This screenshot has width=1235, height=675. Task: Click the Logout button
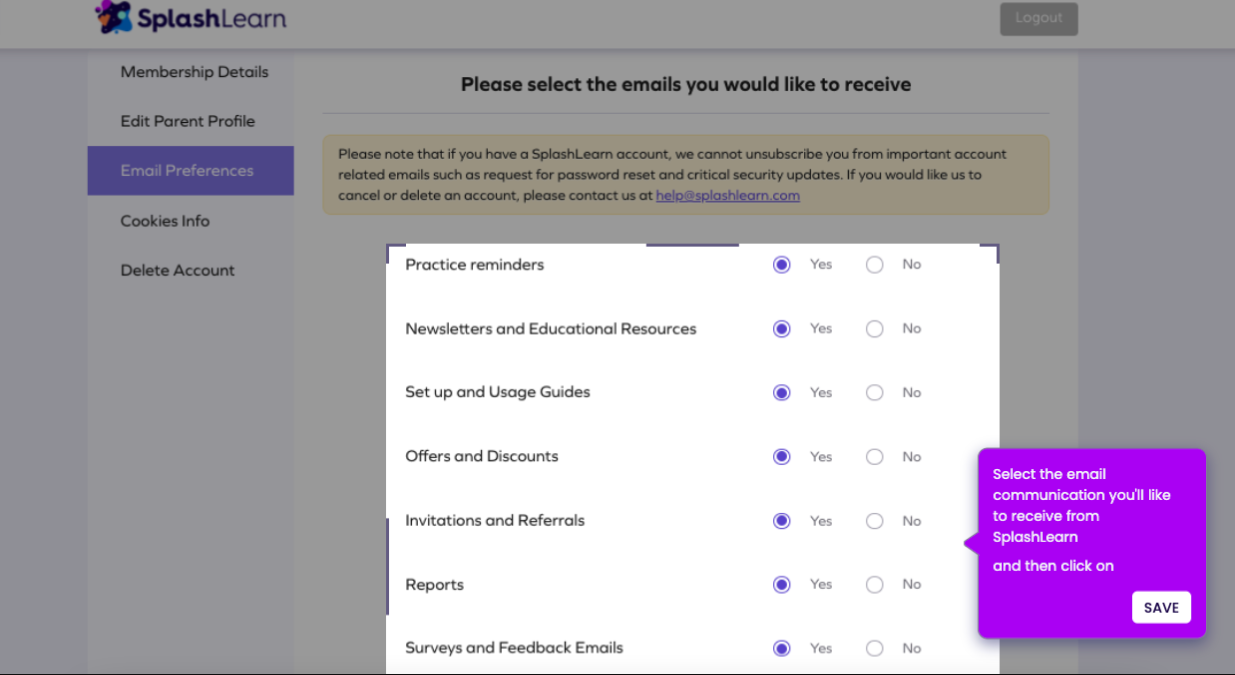pyautogui.click(x=1038, y=17)
